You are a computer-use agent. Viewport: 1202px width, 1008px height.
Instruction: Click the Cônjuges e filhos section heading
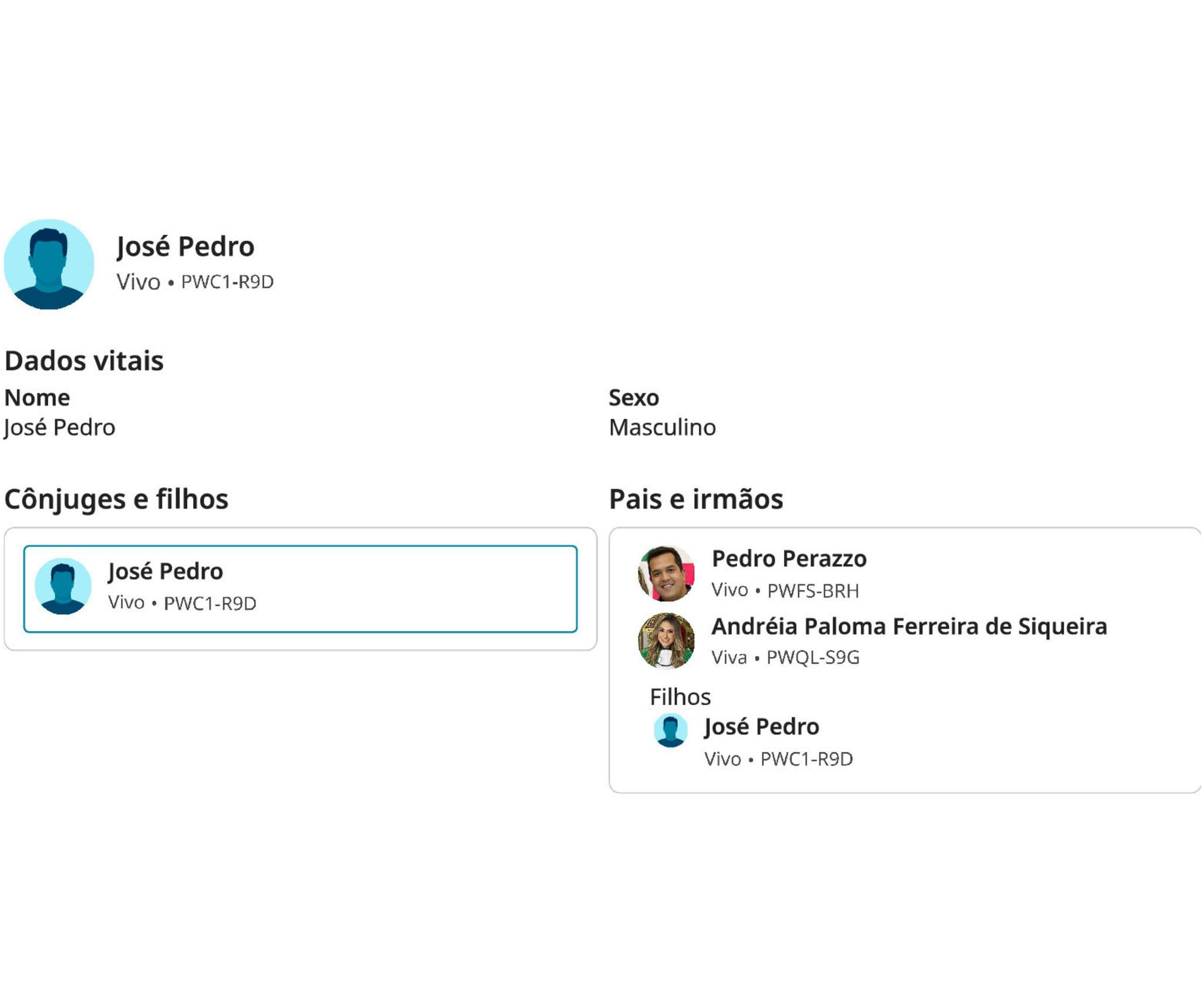116,499
